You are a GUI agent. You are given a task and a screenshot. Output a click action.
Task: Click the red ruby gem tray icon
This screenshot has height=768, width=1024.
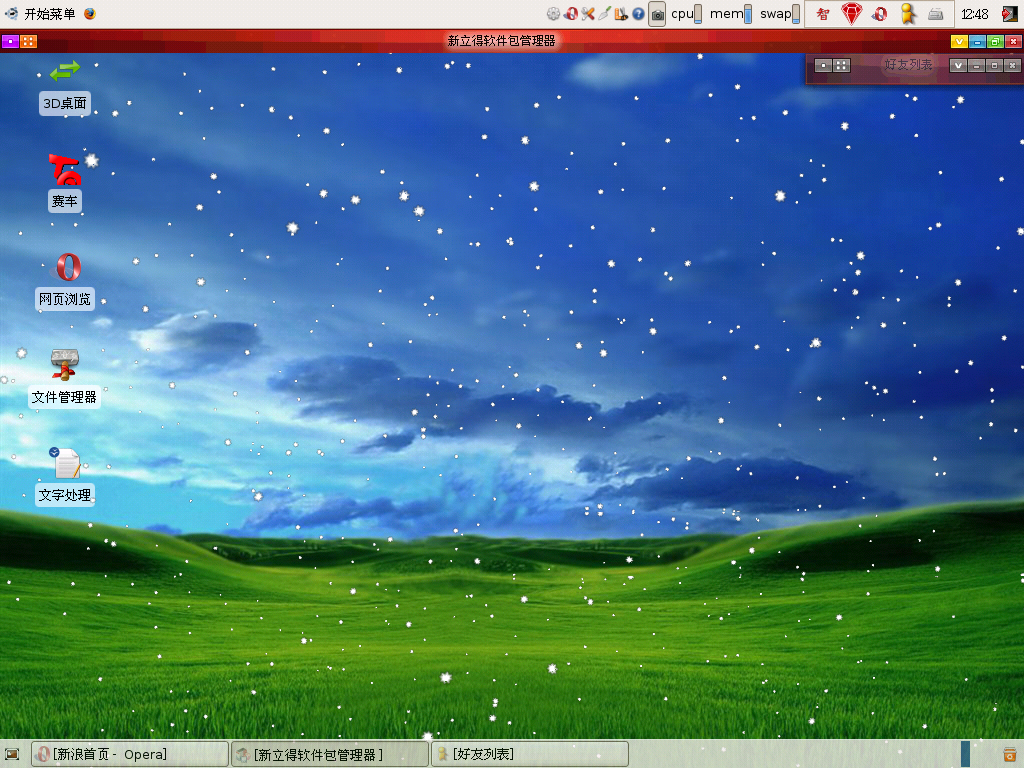pos(851,14)
